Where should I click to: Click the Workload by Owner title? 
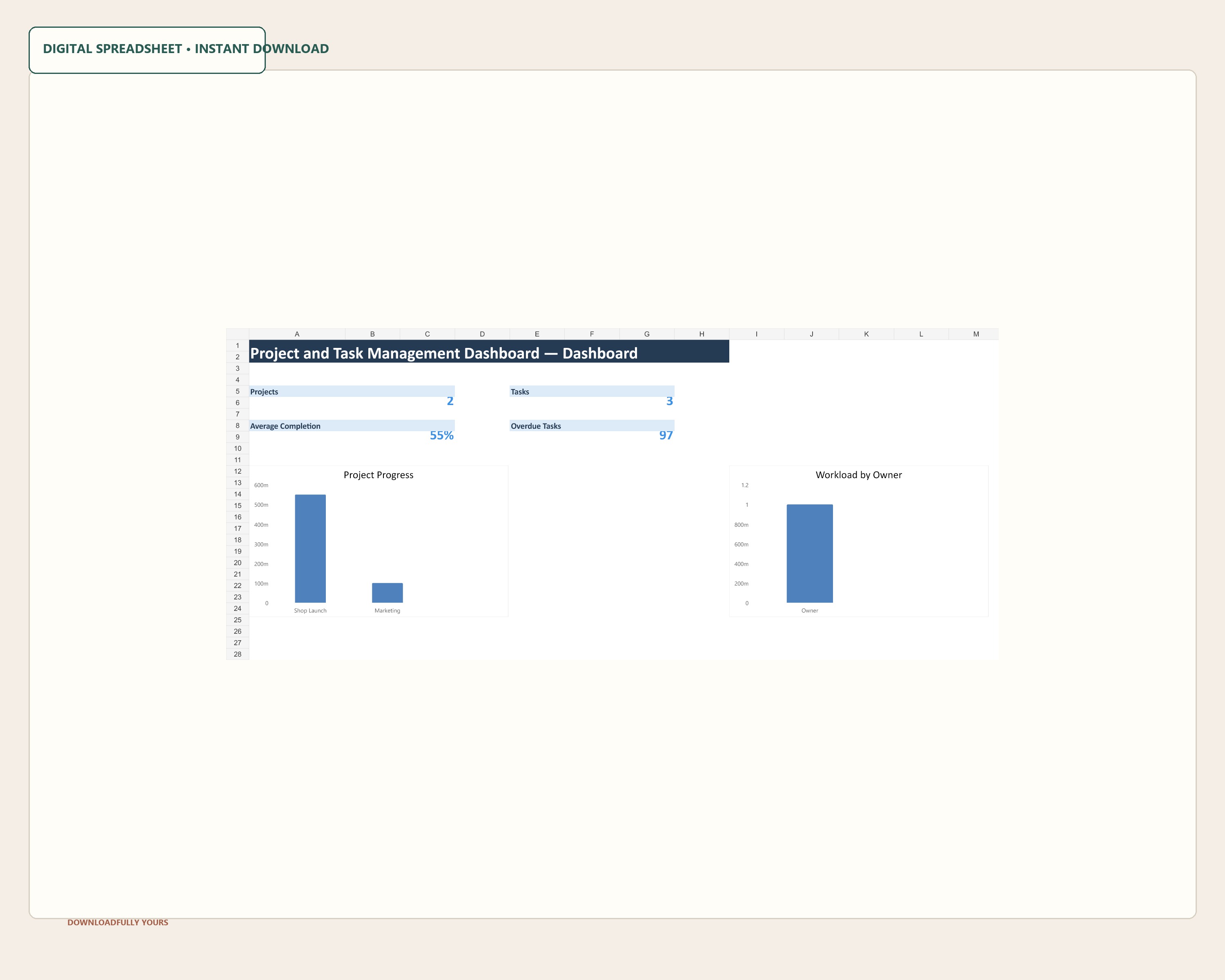[x=859, y=475]
